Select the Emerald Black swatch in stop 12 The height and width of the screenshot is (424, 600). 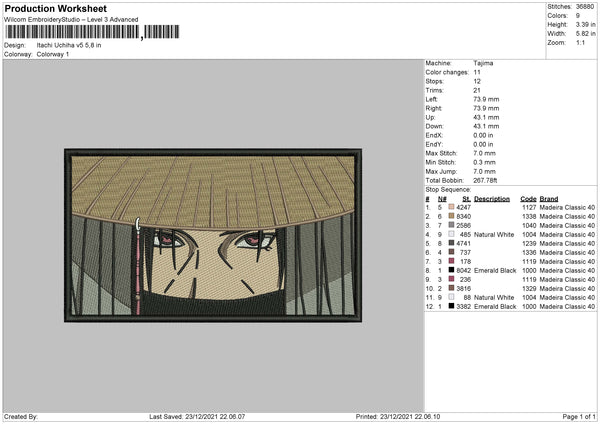point(452,306)
